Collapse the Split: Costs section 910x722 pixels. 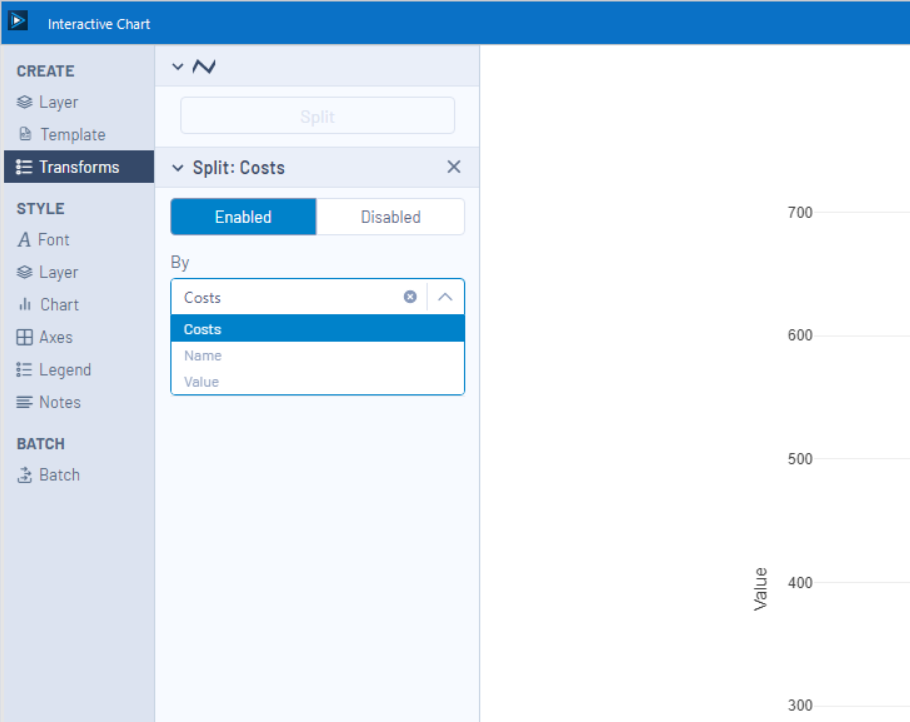(178, 167)
